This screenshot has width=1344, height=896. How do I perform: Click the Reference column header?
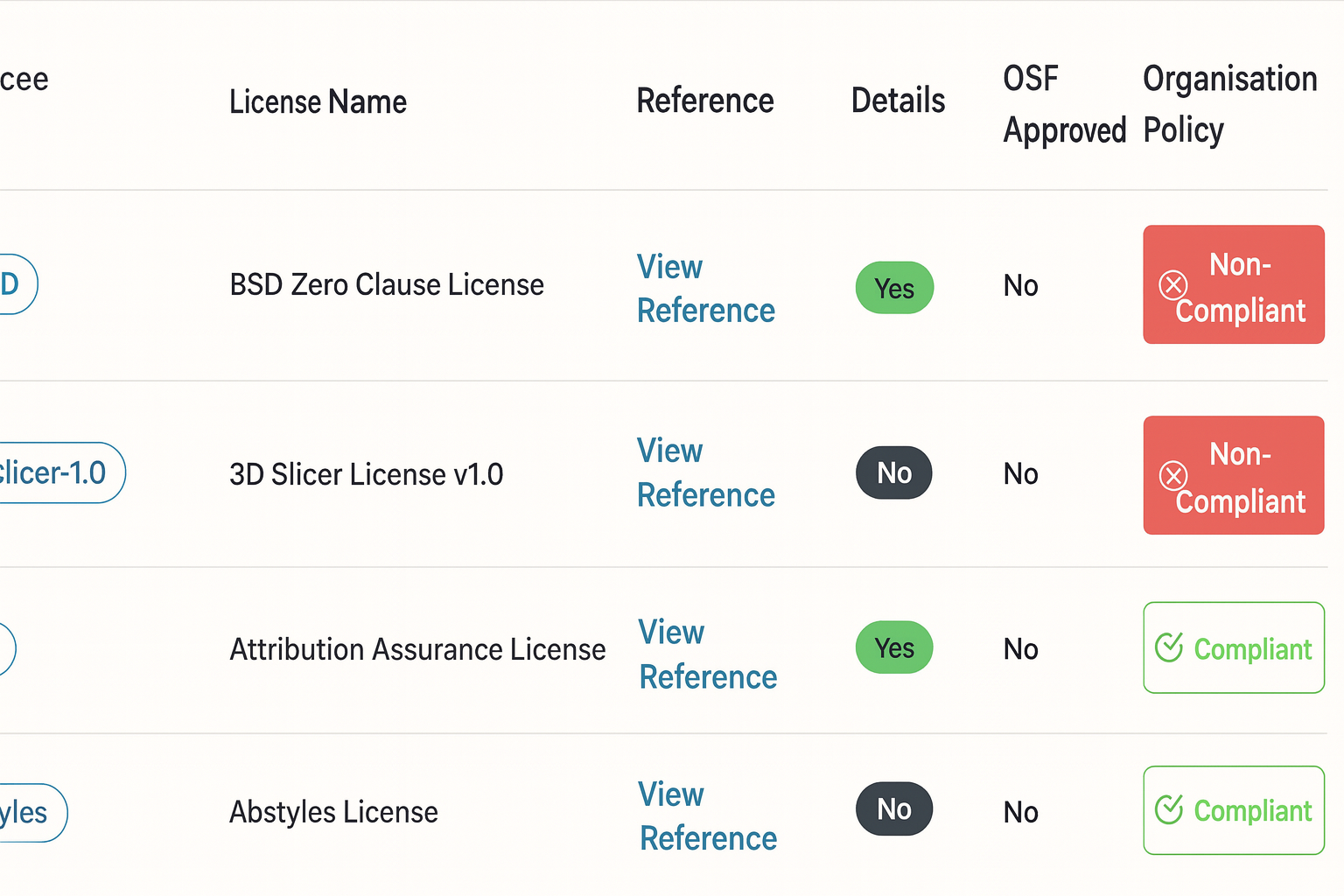coord(704,101)
